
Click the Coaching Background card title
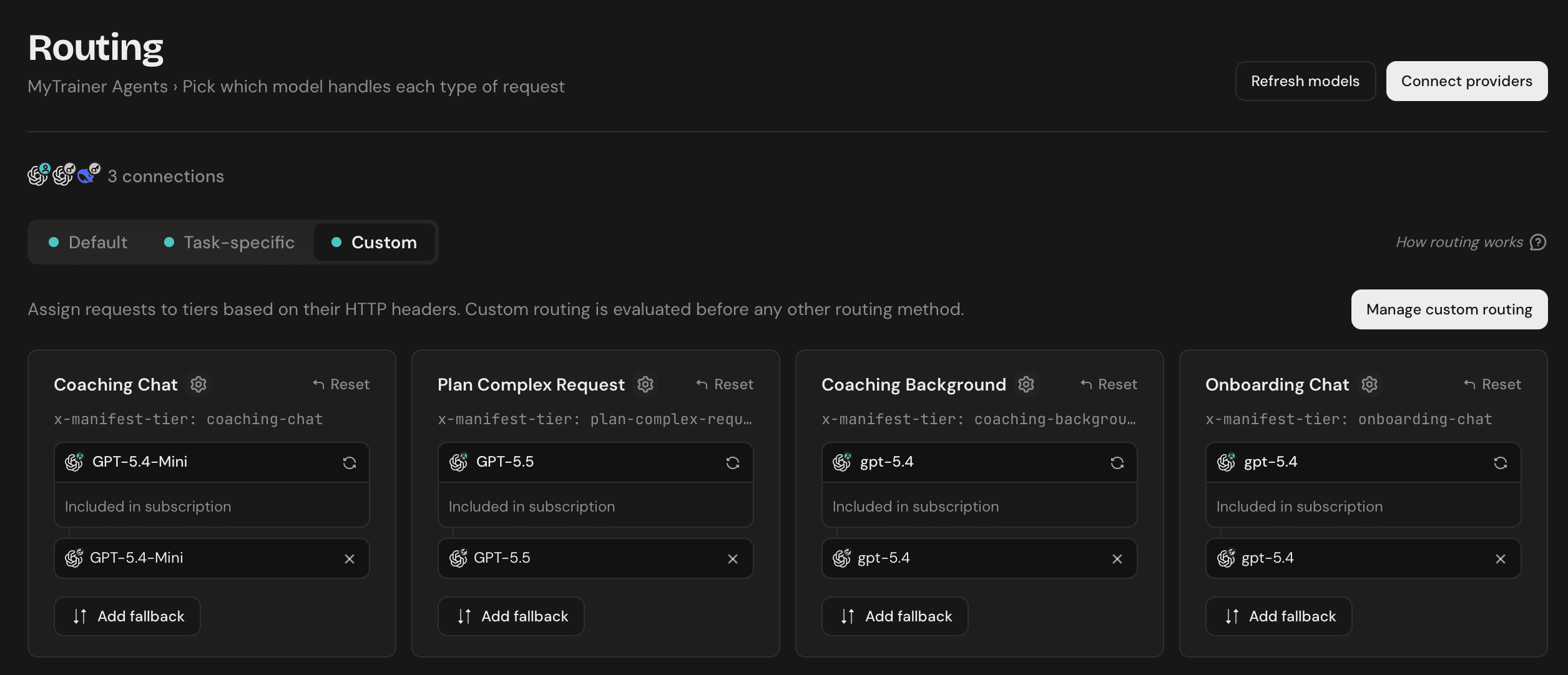[x=914, y=384]
